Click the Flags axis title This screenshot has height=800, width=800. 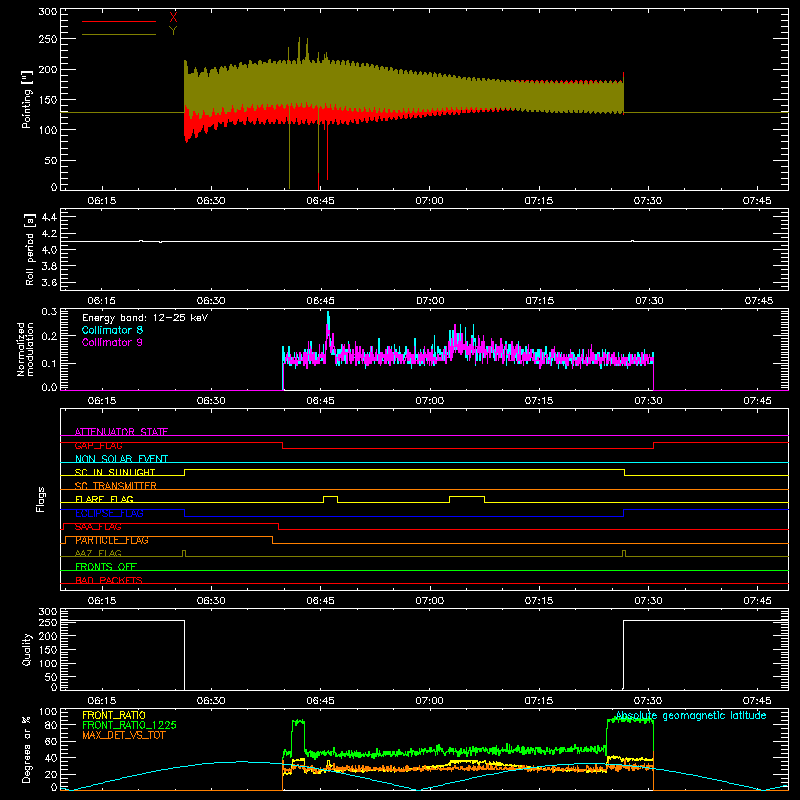[40, 499]
